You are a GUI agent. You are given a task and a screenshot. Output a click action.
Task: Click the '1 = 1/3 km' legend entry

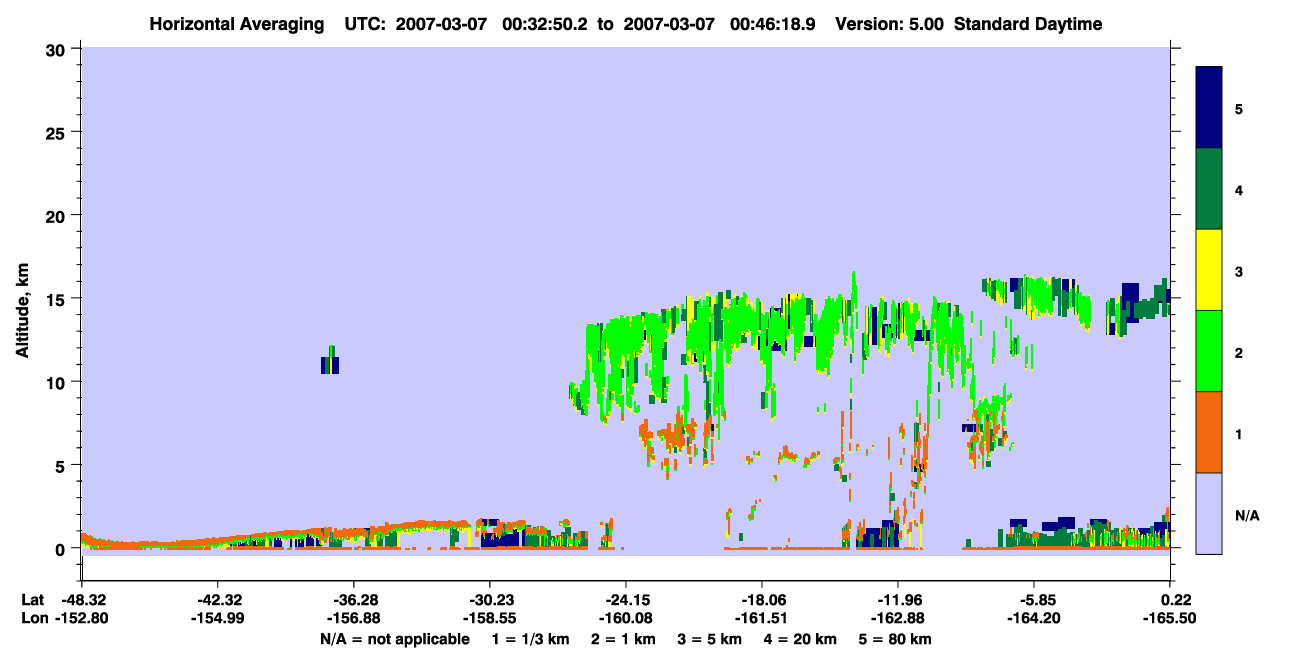pos(531,639)
